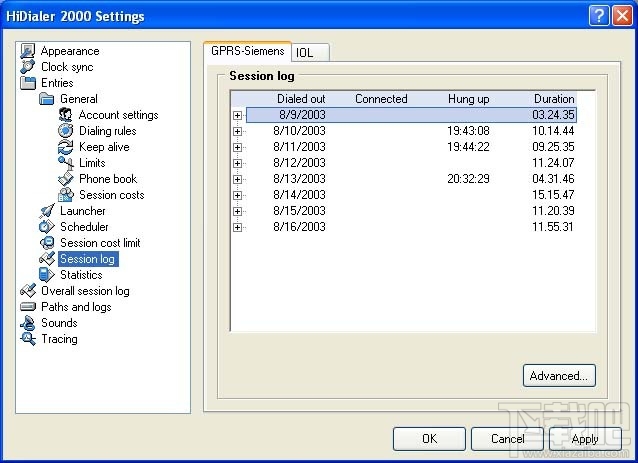Viewport: 638px width, 463px height.
Task: Select Clock sync in the tree
Action: pyautogui.click(x=67, y=67)
